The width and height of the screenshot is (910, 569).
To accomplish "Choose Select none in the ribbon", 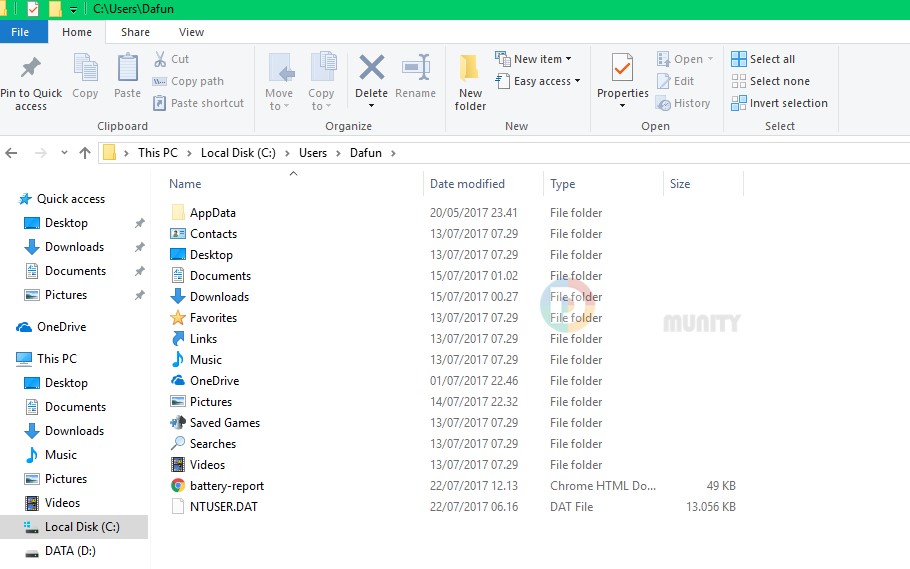I will [778, 81].
